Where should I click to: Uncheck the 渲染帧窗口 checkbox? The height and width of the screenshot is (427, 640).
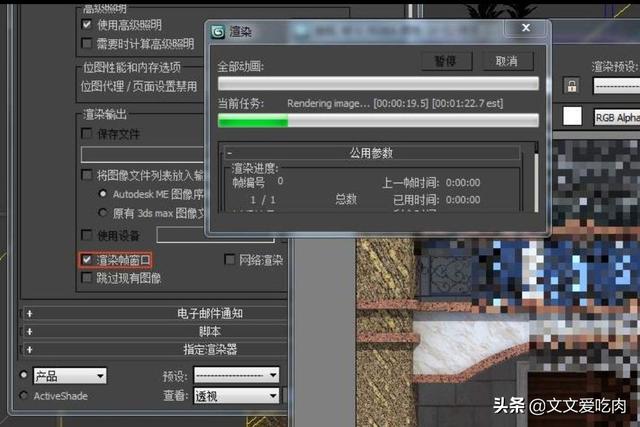pos(87,260)
